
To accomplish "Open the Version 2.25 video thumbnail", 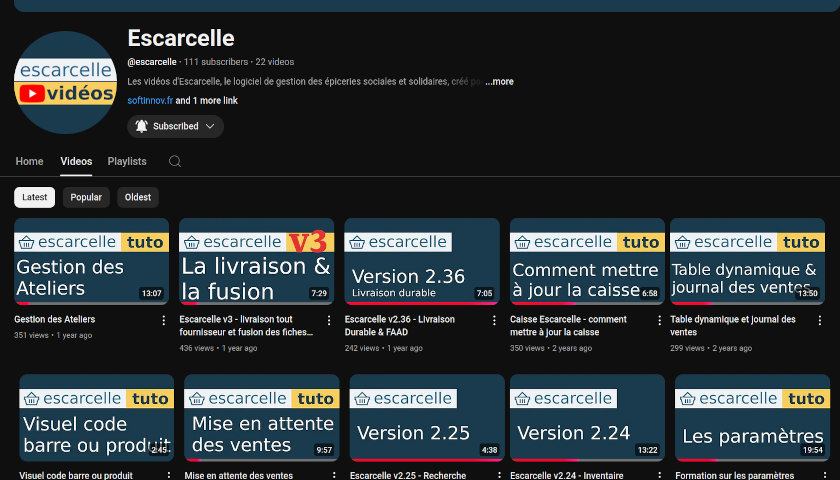I will (427, 417).
